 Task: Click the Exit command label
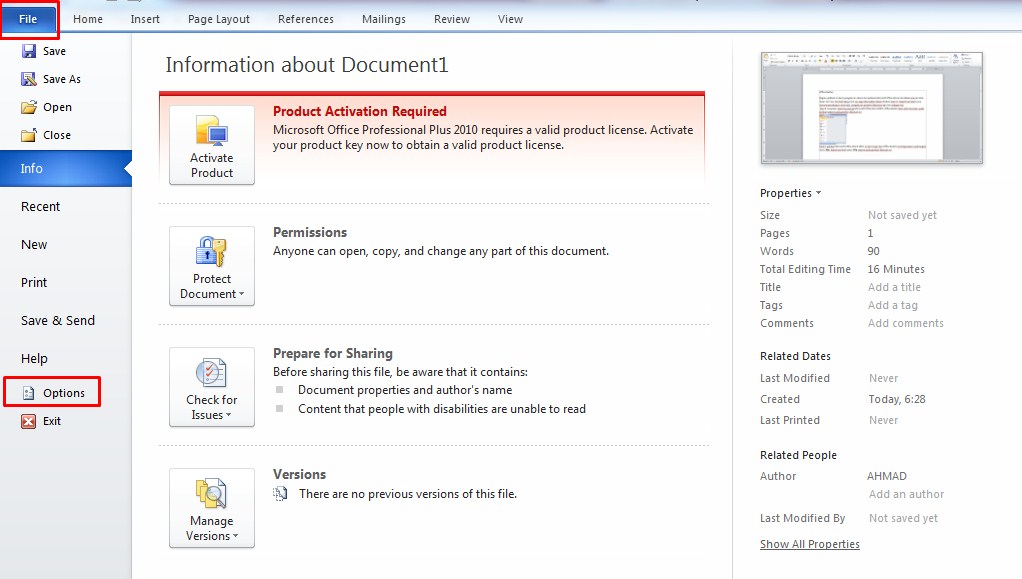(x=51, y=421)
